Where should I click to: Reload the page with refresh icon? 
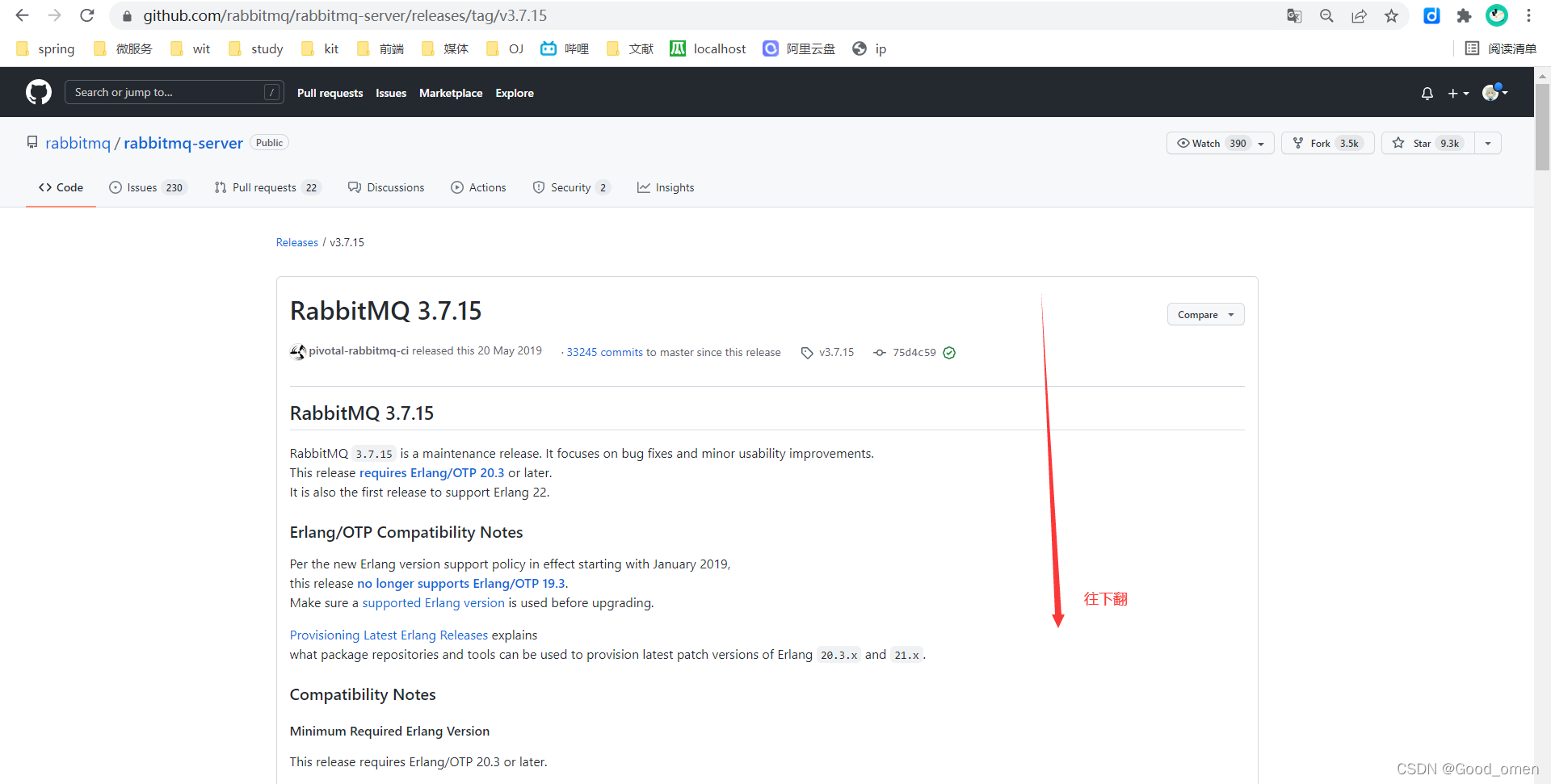coord(87,15)
